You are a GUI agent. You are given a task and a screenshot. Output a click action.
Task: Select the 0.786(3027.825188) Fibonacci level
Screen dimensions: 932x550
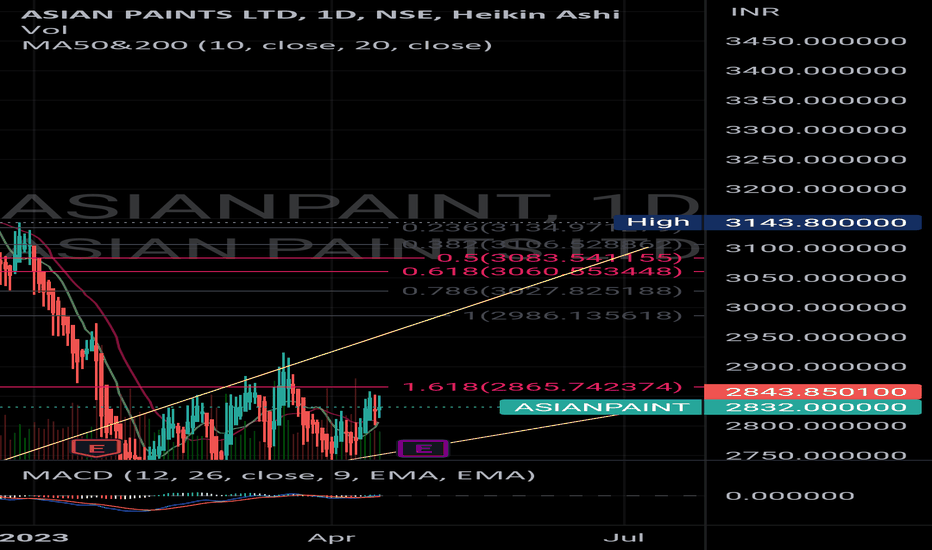tap(542, 291)
